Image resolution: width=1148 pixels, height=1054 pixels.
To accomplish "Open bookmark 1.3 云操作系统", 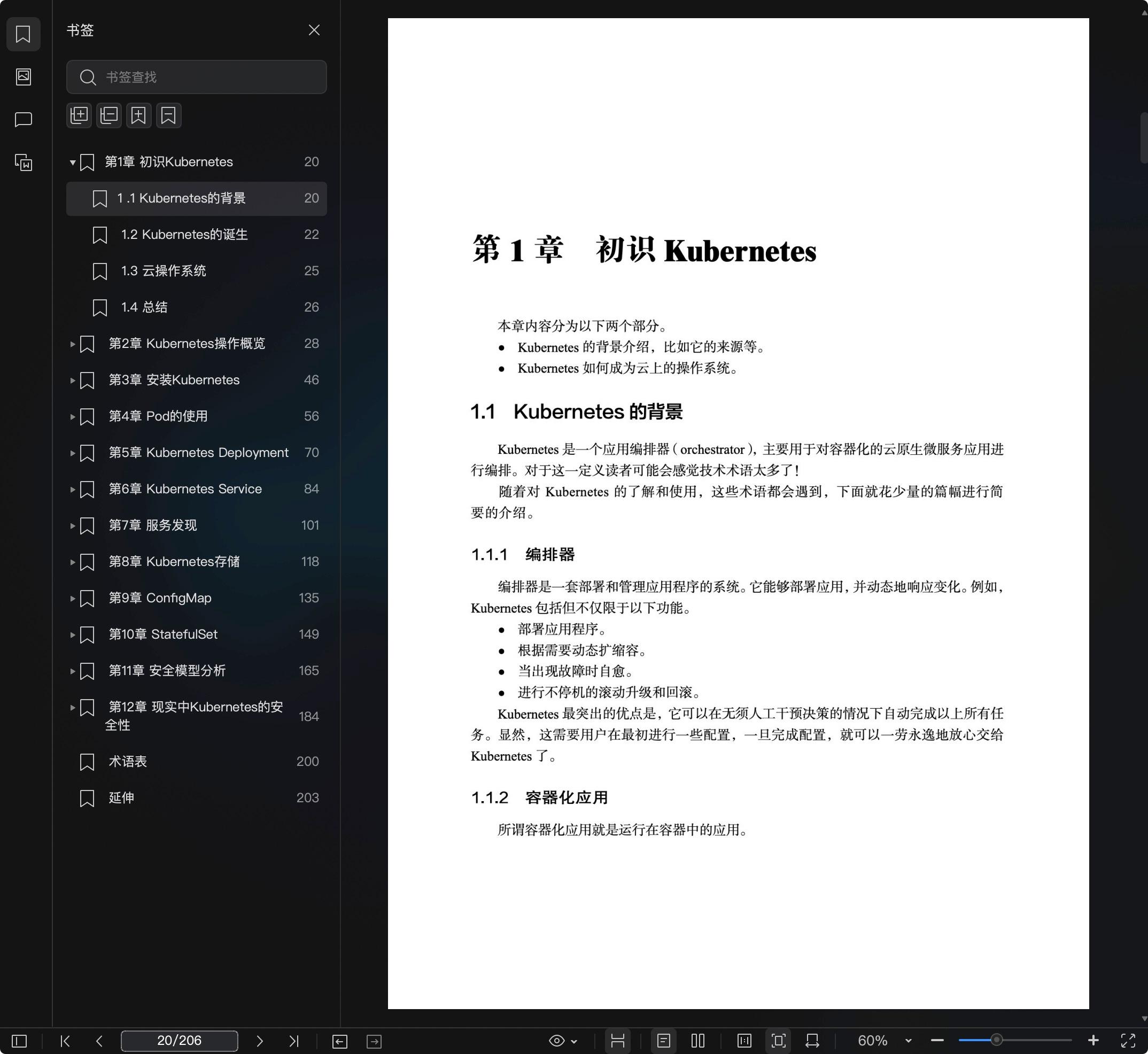I will click(x=197, y=271).
